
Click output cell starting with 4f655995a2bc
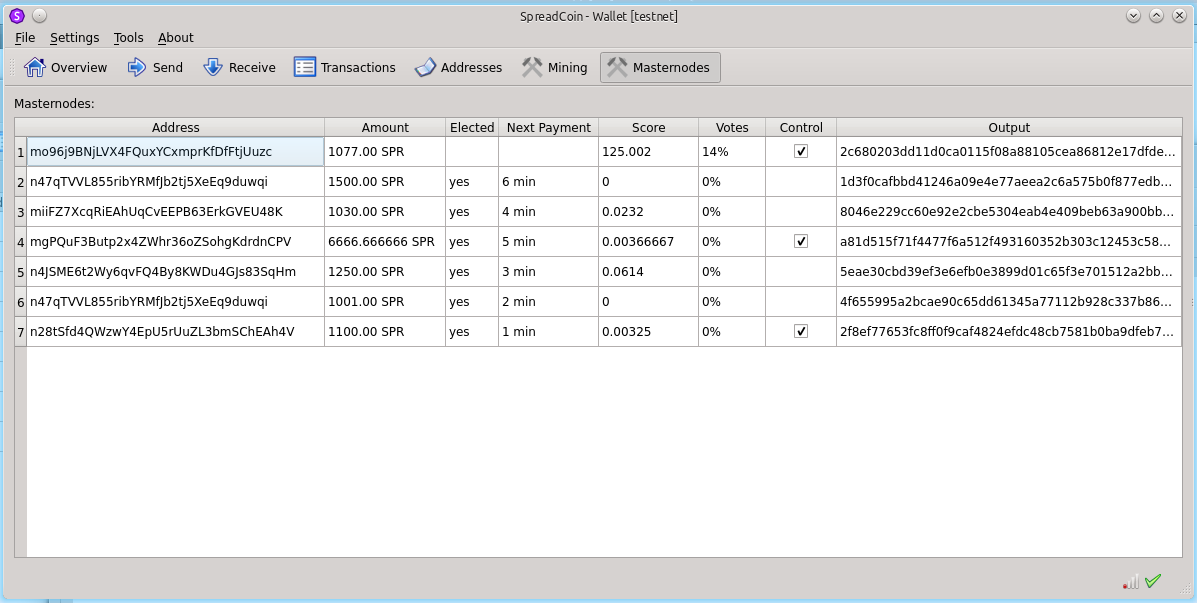pos(1009,302)
